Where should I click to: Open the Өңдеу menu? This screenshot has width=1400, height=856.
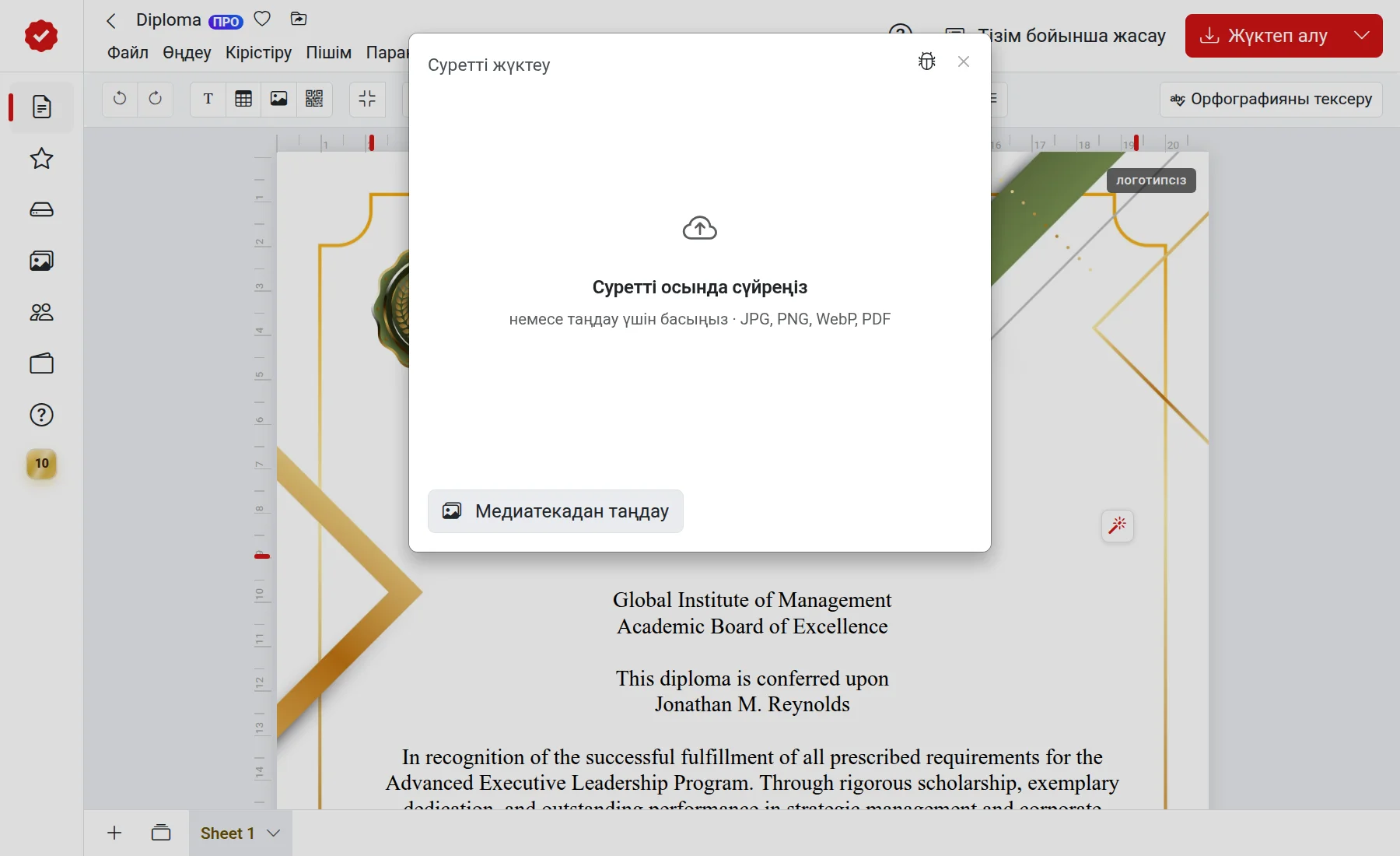(187, 52)
